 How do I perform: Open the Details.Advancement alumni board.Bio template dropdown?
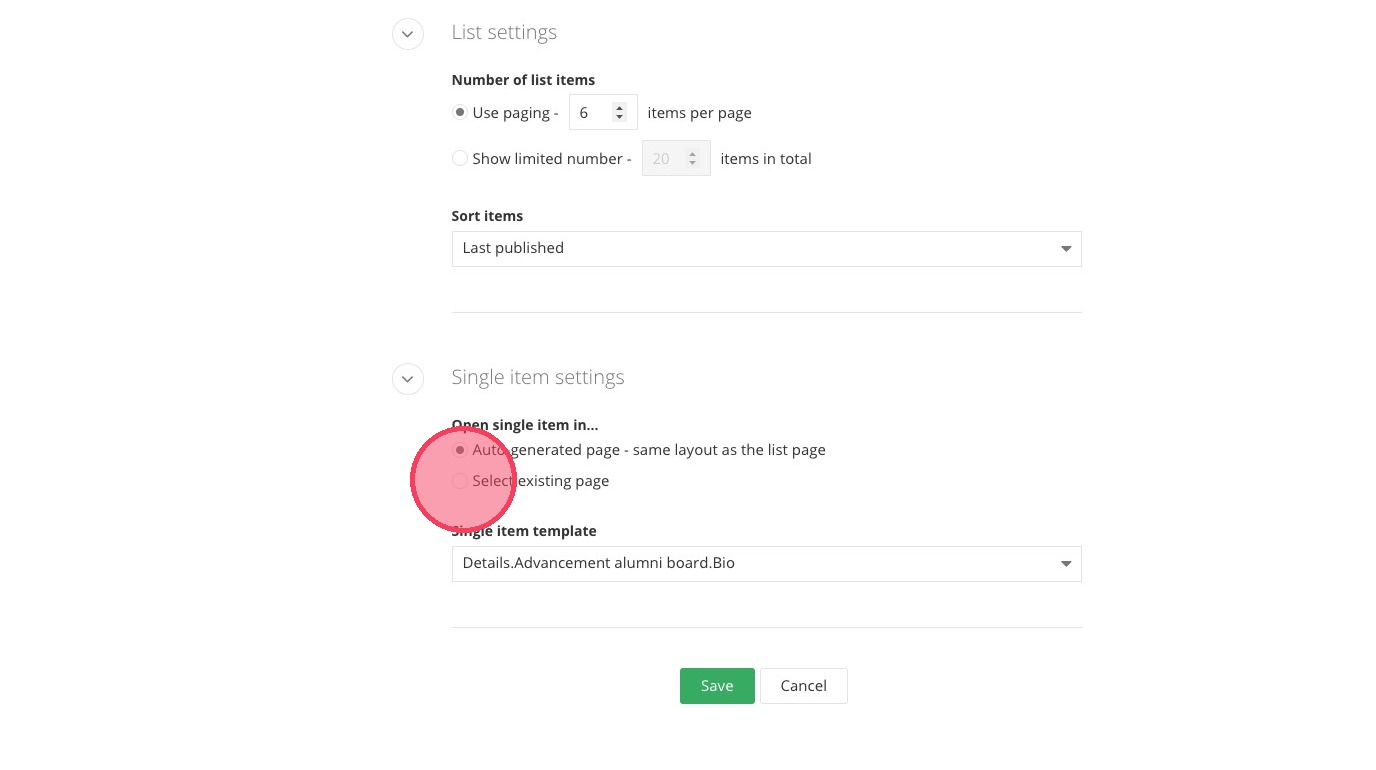click(766, 564)
